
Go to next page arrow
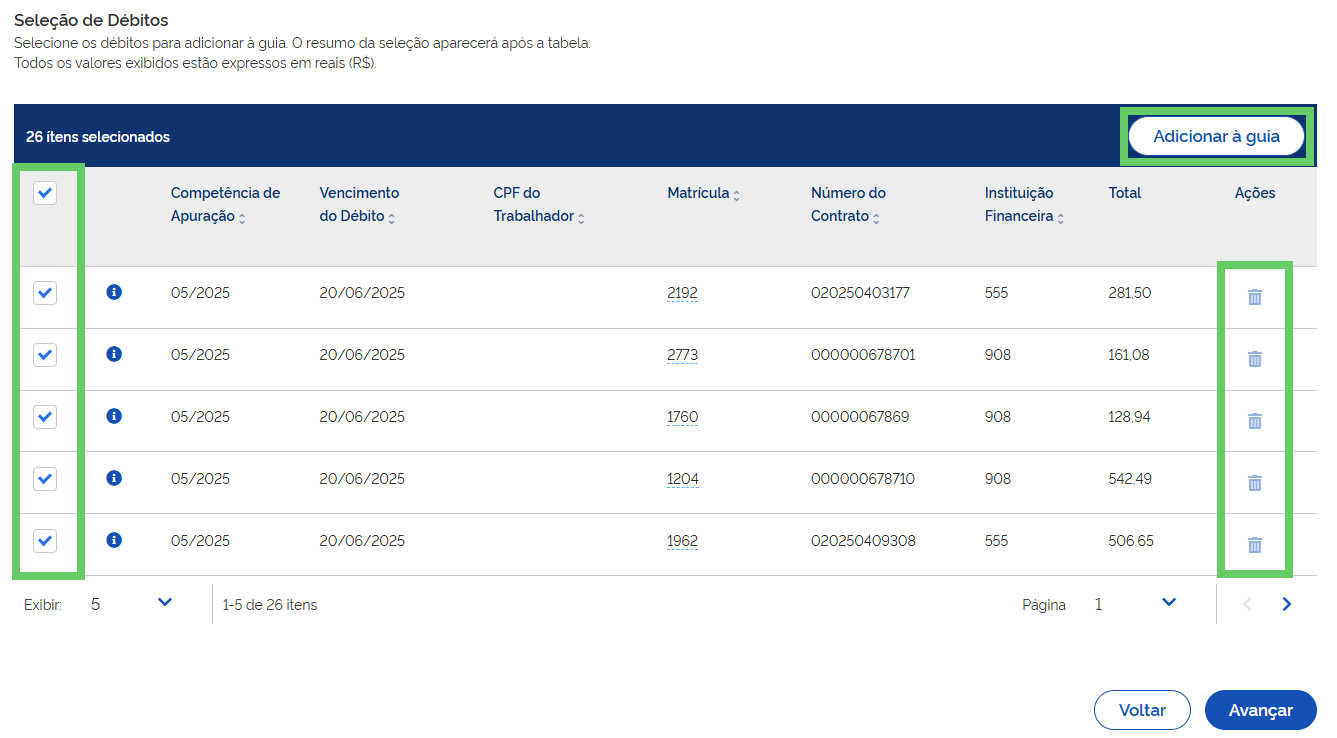click(1287, 604)
